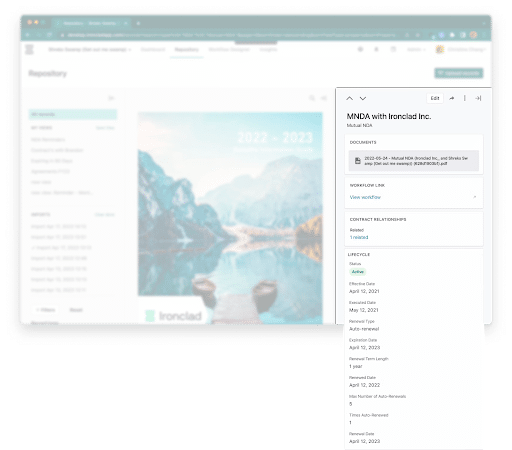Click the share arrow icon beside Edit
This screenshot has width=512, height=450.
pyautogui.click(x=452, y=98)
